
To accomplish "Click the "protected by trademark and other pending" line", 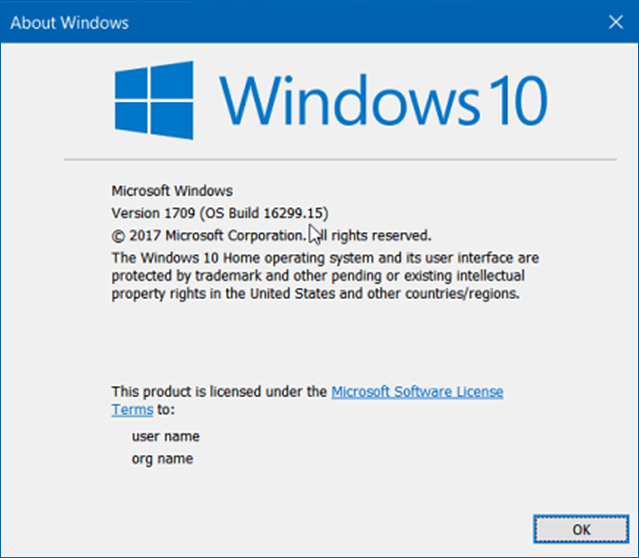I will point(318,276).
